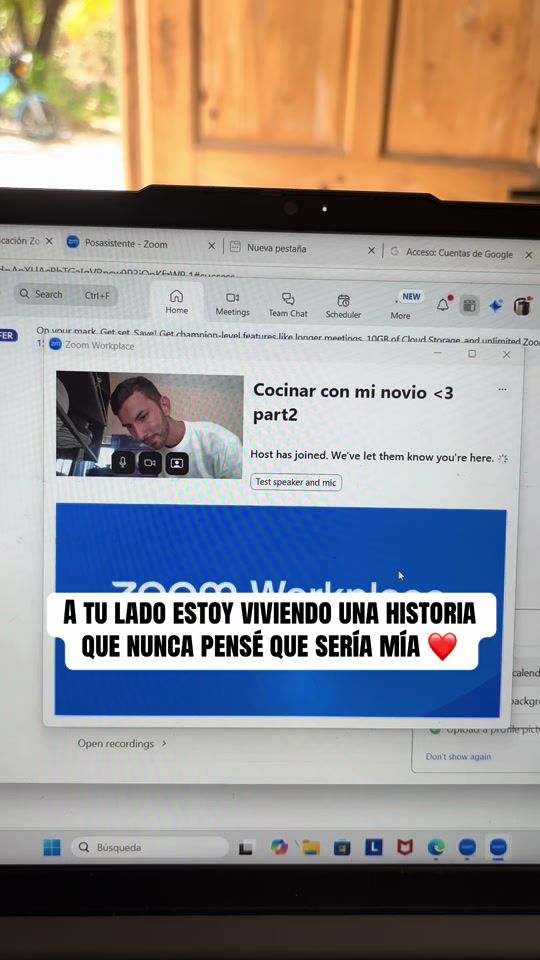Expand the Open recordings chevron
This screenshot has height=960, width=540.
(164, 743)
